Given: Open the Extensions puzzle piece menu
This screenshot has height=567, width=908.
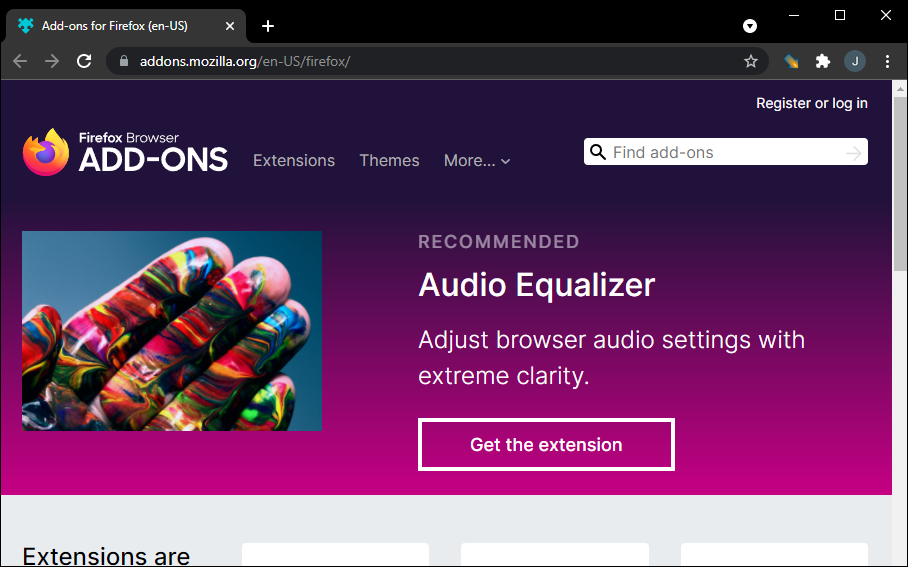Looking at the screenshot, I should point(823,61).
